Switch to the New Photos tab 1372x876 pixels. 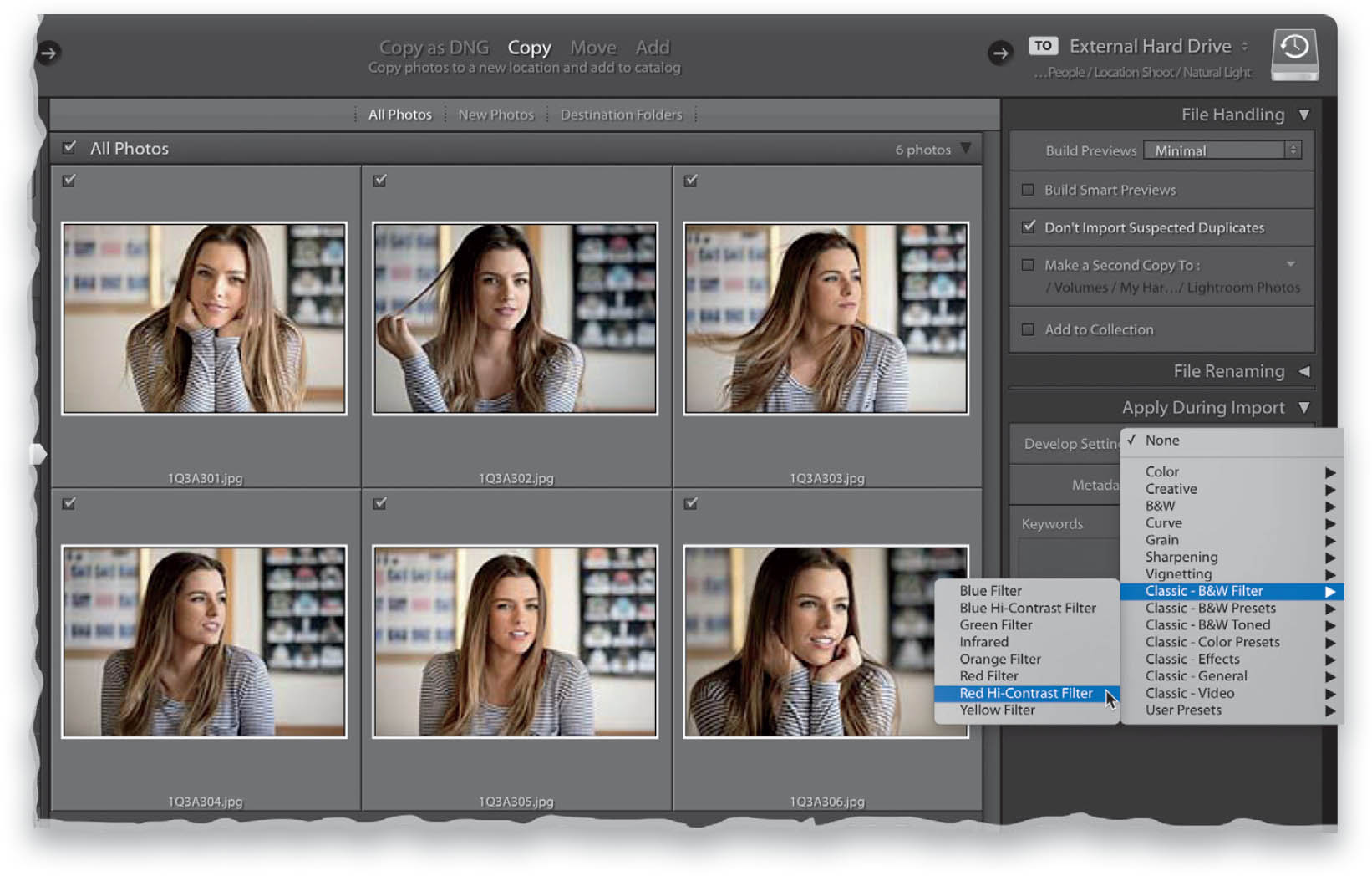point(495,115)
